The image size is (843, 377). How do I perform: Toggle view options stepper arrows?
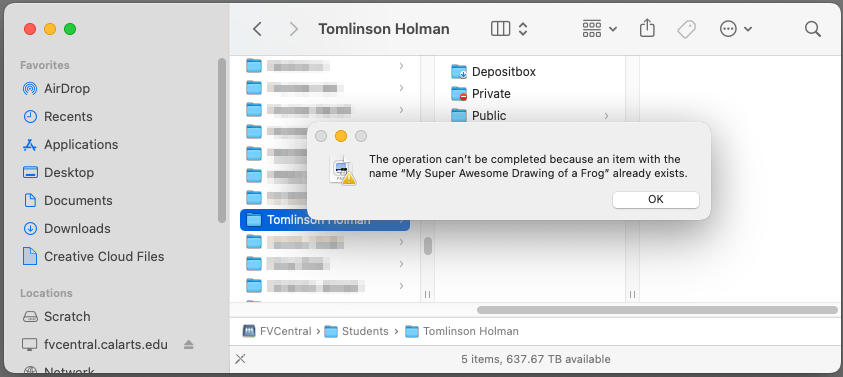tap(523, 29)
